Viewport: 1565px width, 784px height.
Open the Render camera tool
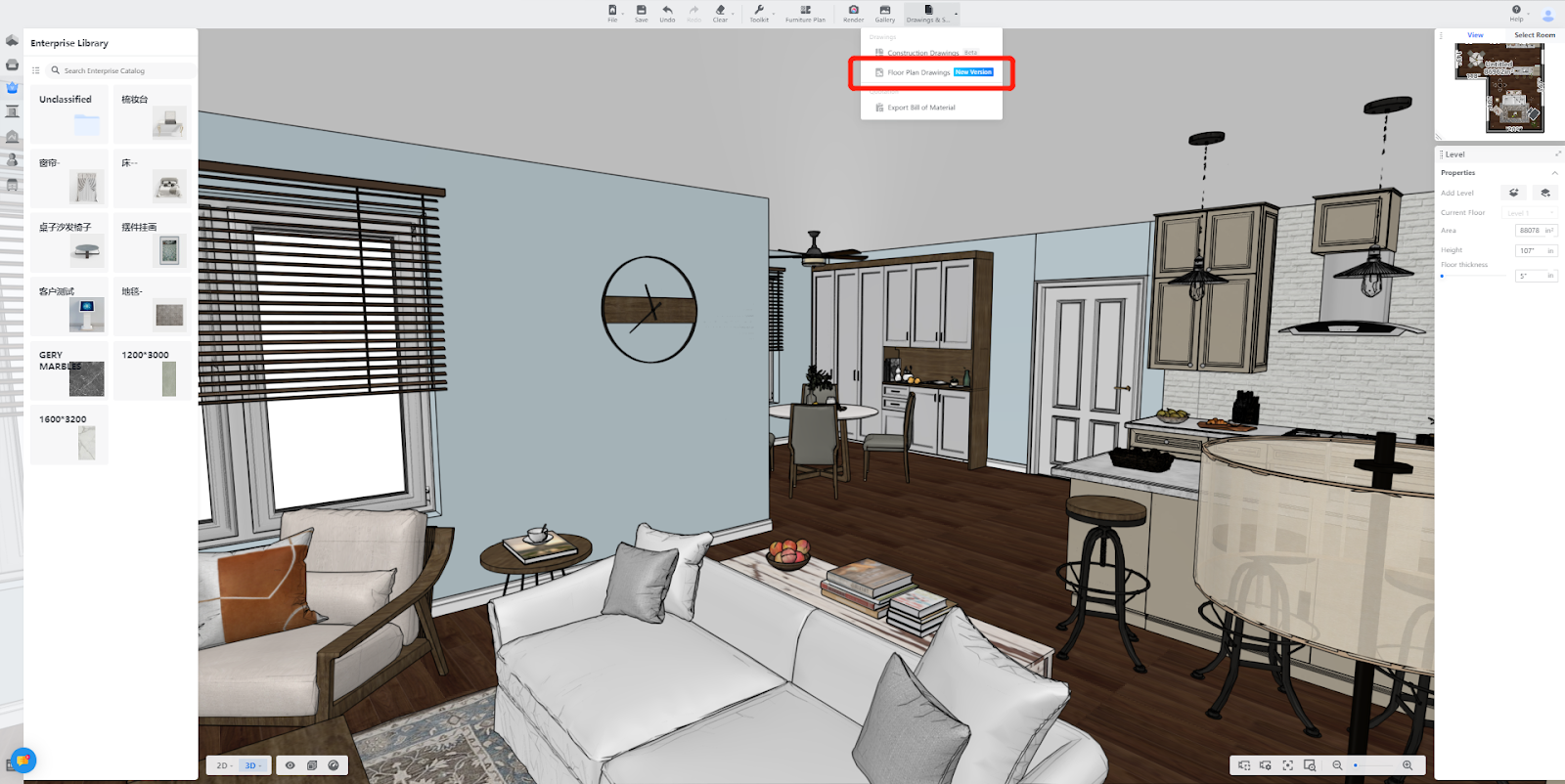click(853, 11)
